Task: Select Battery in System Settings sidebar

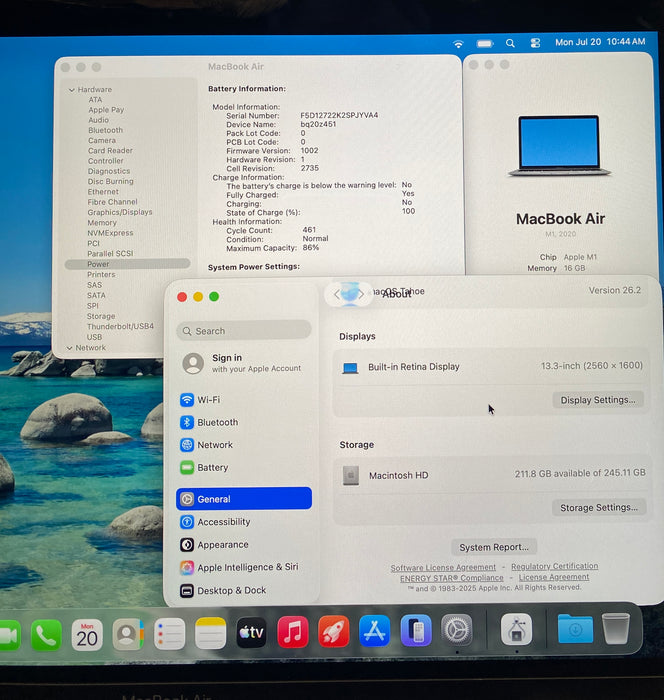Action: click(244, 468)
